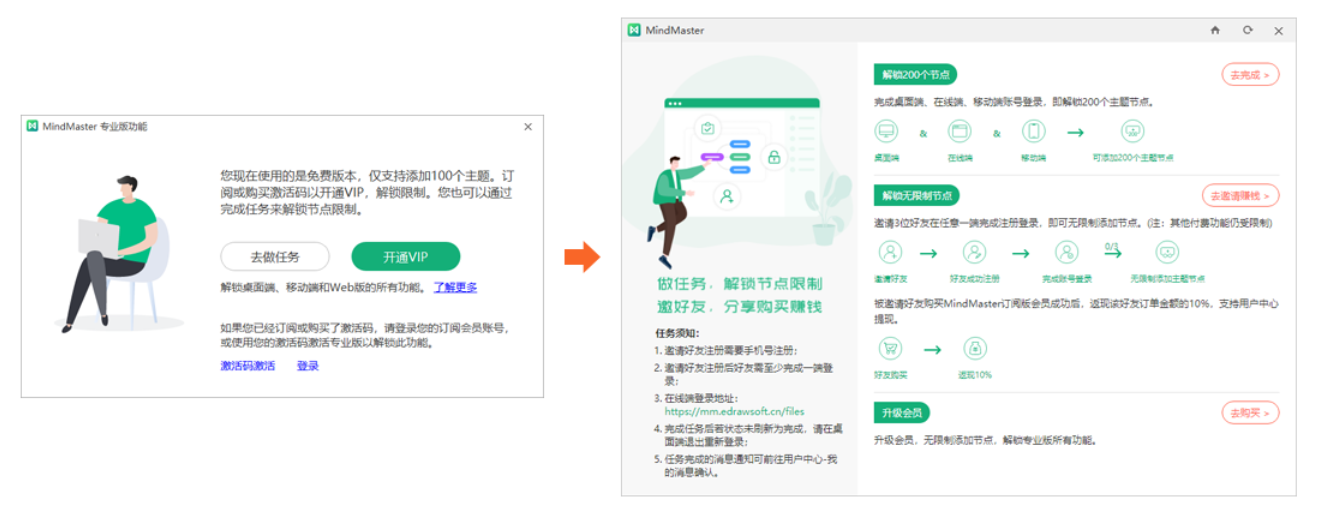Viewport: 1318px width, 519px height.
Task: Click the 解锁200个节点 green label
Action: coord(915,74)
